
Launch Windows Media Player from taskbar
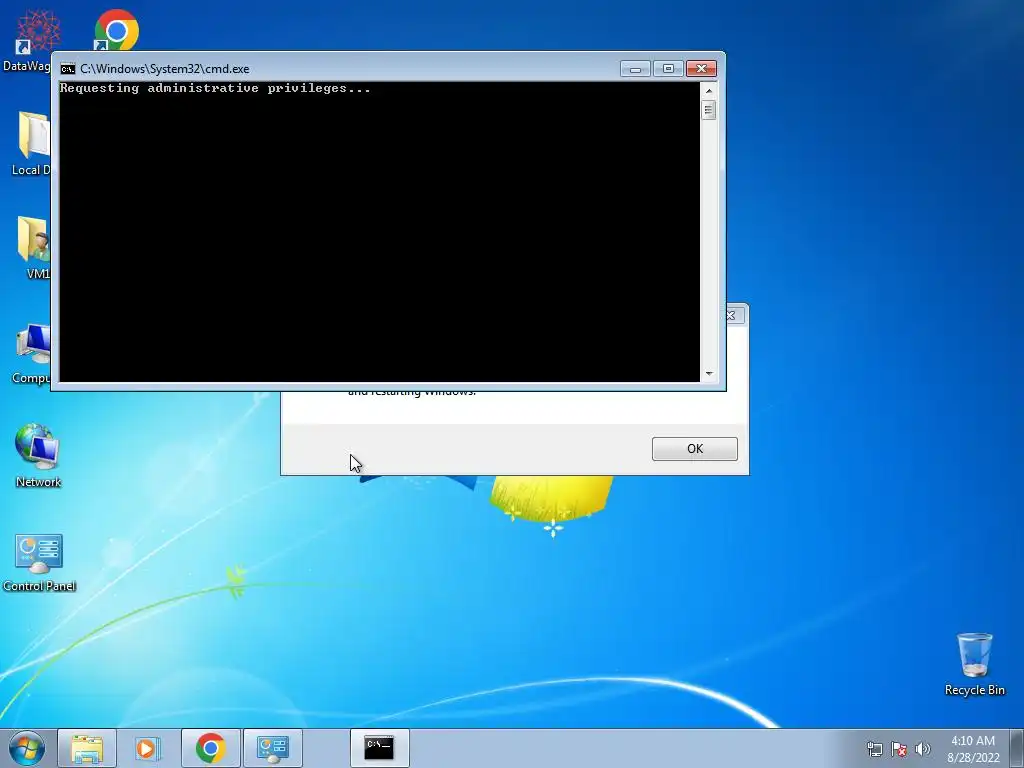click(x=148, y=748)
